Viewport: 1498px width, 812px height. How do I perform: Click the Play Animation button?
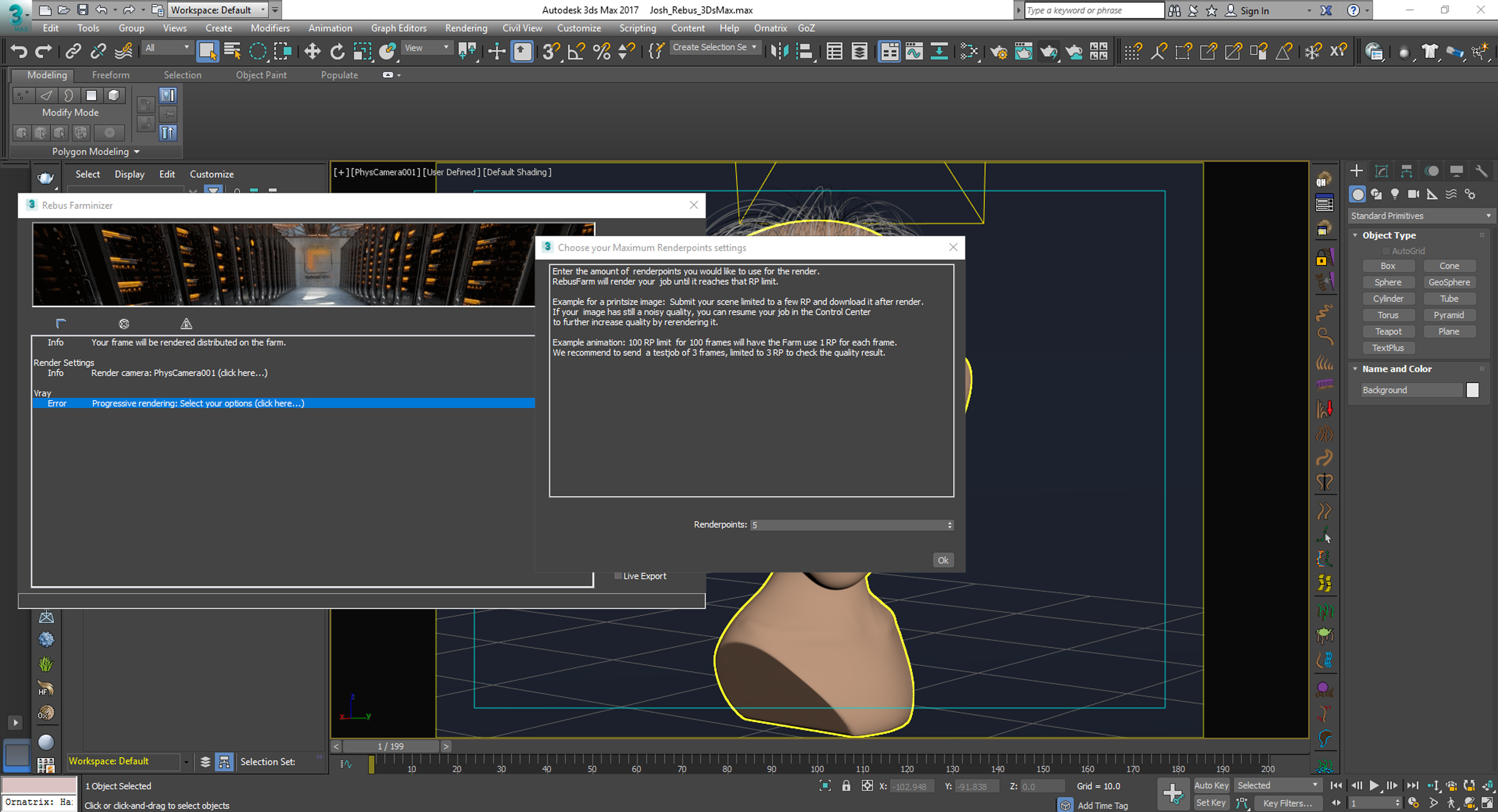click(1374, 785)
